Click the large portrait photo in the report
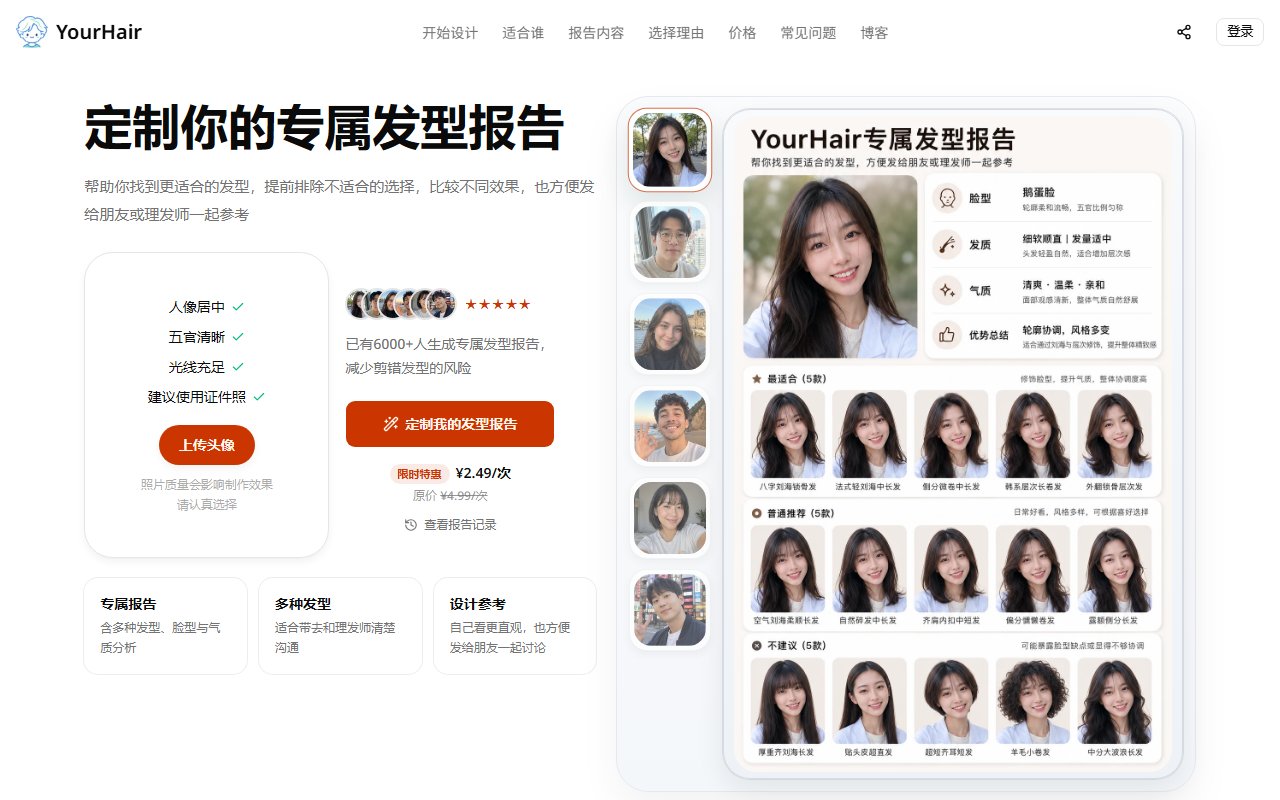This screenshot has height=800, width=1280. pyautogui.click(x=830, y=266)
